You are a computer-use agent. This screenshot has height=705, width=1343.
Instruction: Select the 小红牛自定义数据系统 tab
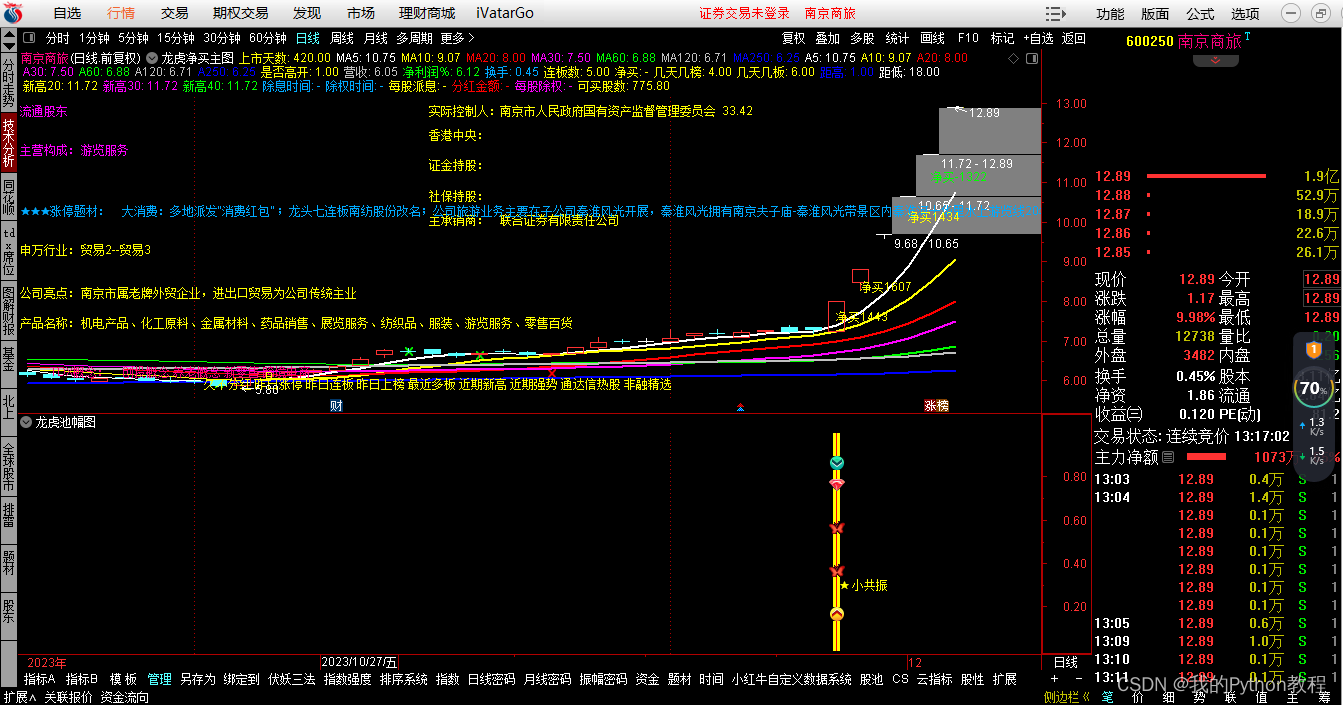pyautogui.click(x=791, y=679)
